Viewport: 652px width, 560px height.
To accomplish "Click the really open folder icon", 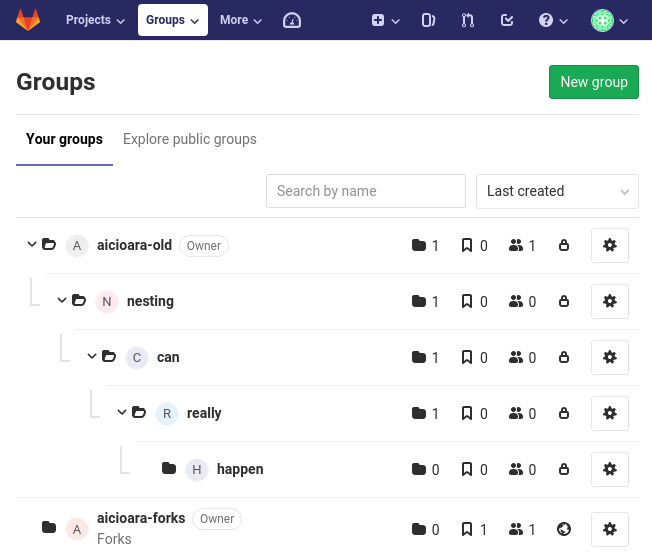I will pos(139,412).
